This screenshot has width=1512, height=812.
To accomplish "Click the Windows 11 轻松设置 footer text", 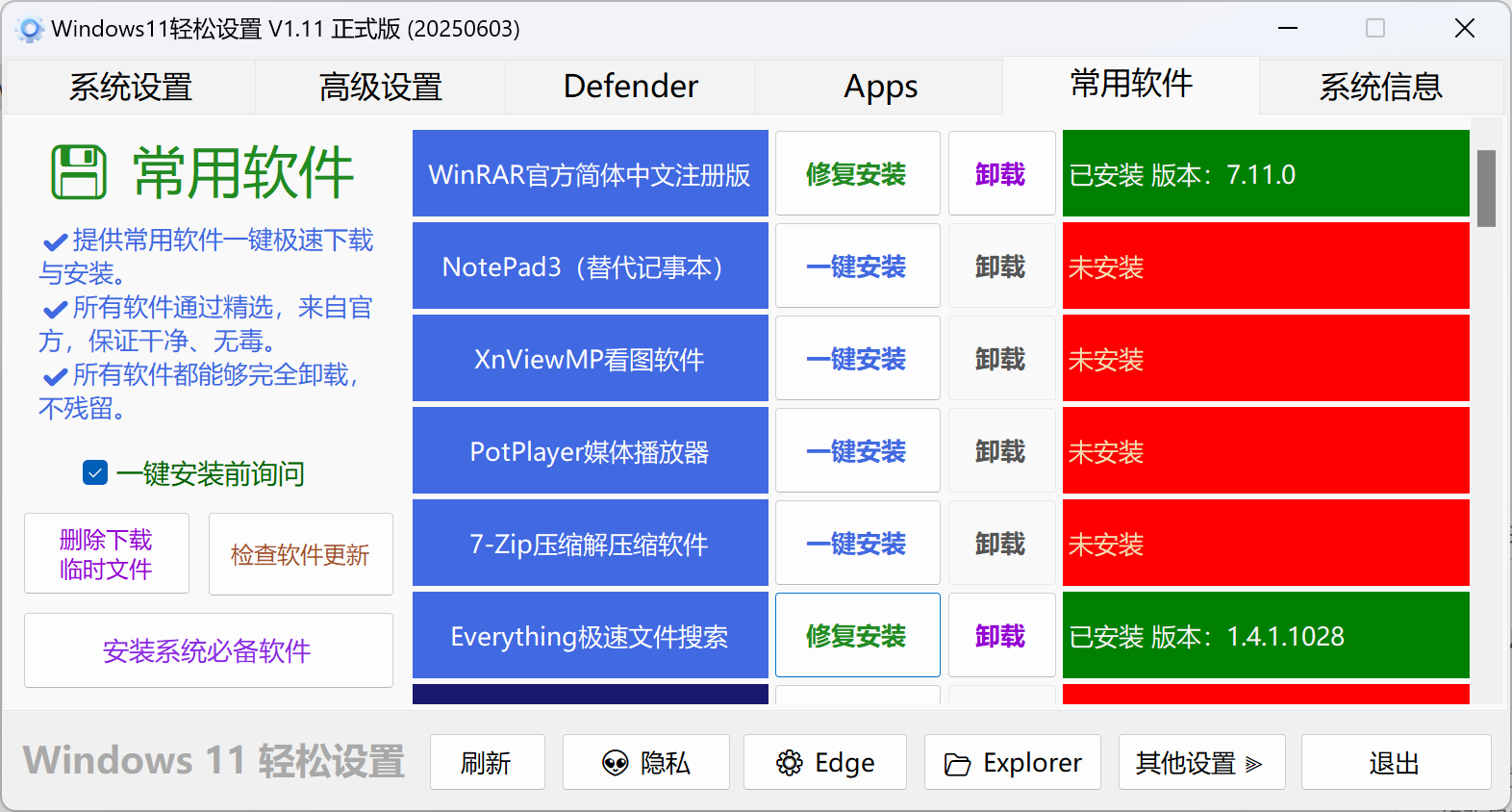I will (x=214, y=760).
